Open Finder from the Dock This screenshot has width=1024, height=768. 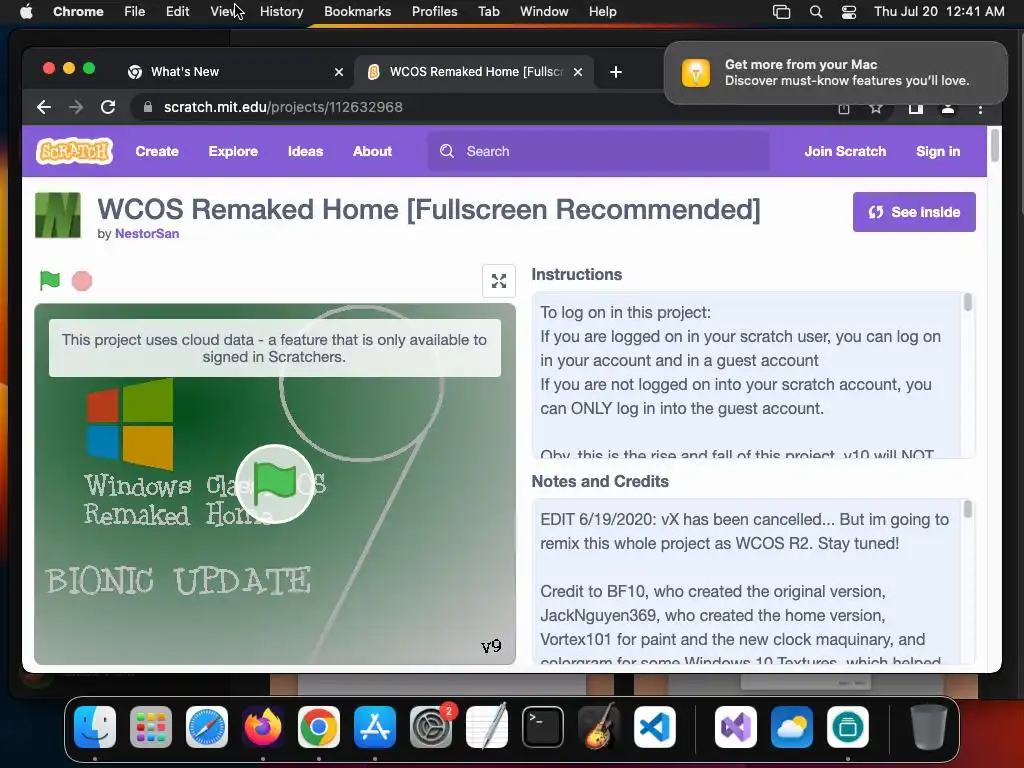95,727
